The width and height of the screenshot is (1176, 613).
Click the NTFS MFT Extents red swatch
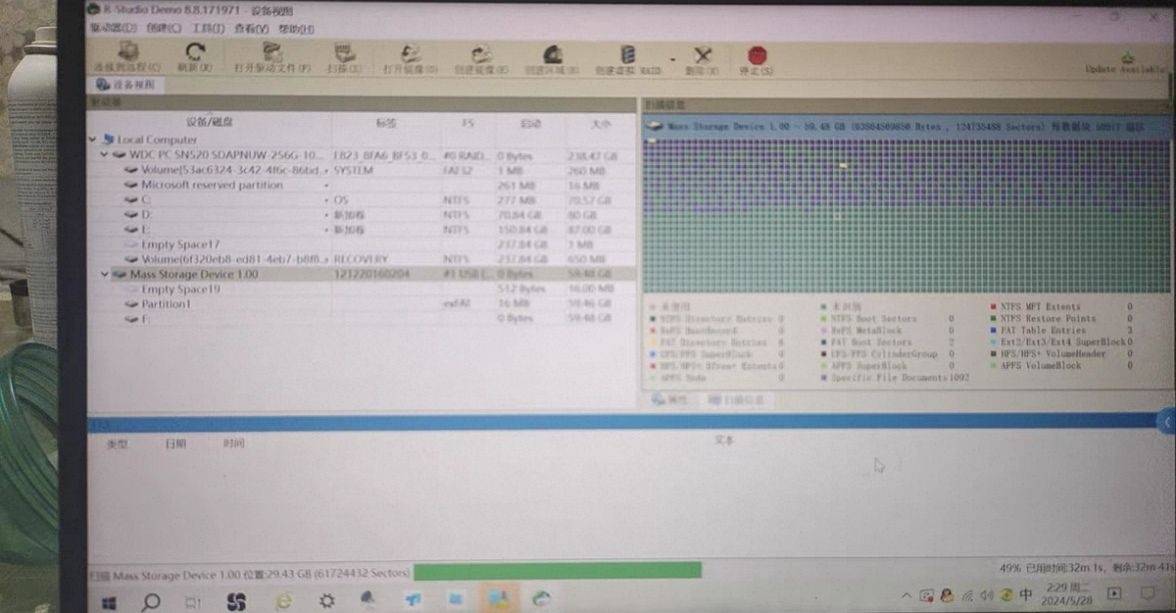pyautogui.click(x=993, y=307)
